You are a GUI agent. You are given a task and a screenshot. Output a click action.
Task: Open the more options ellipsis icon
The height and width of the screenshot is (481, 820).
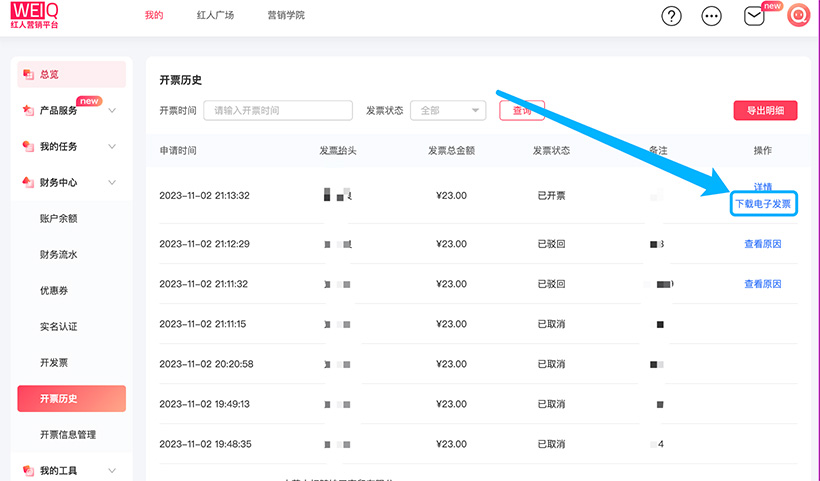(712, 16)
